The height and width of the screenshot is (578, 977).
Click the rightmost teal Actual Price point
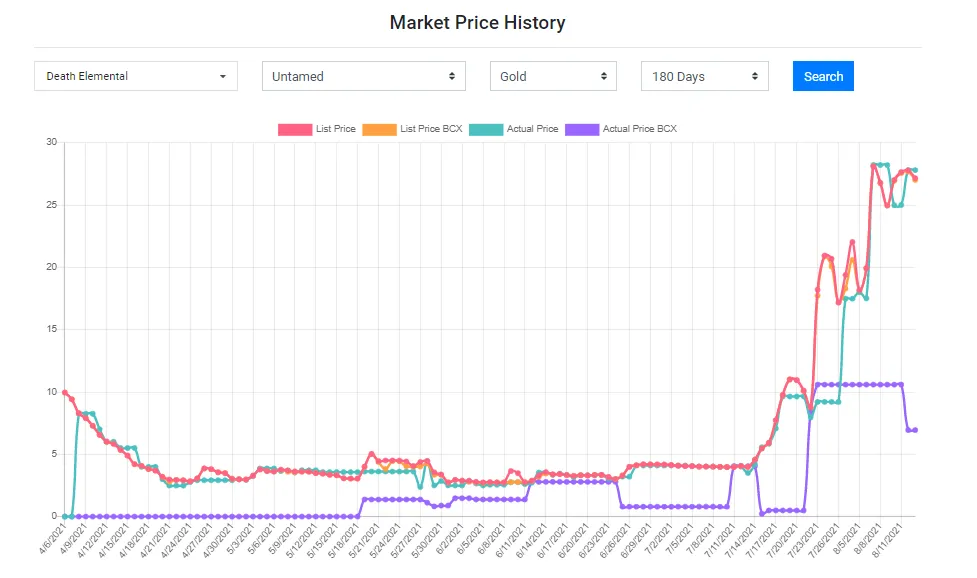[915, 170]
